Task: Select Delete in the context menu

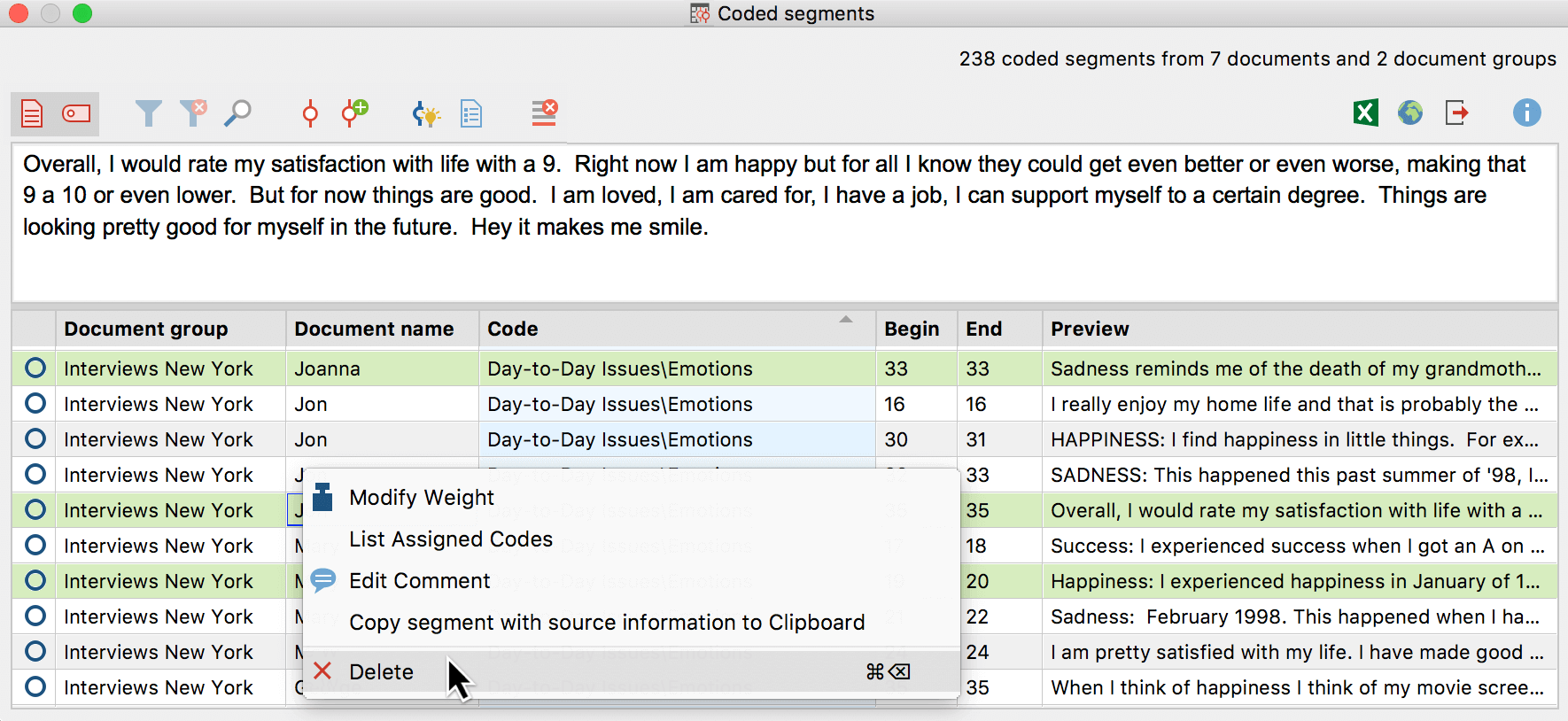Action: click(381, 672)
